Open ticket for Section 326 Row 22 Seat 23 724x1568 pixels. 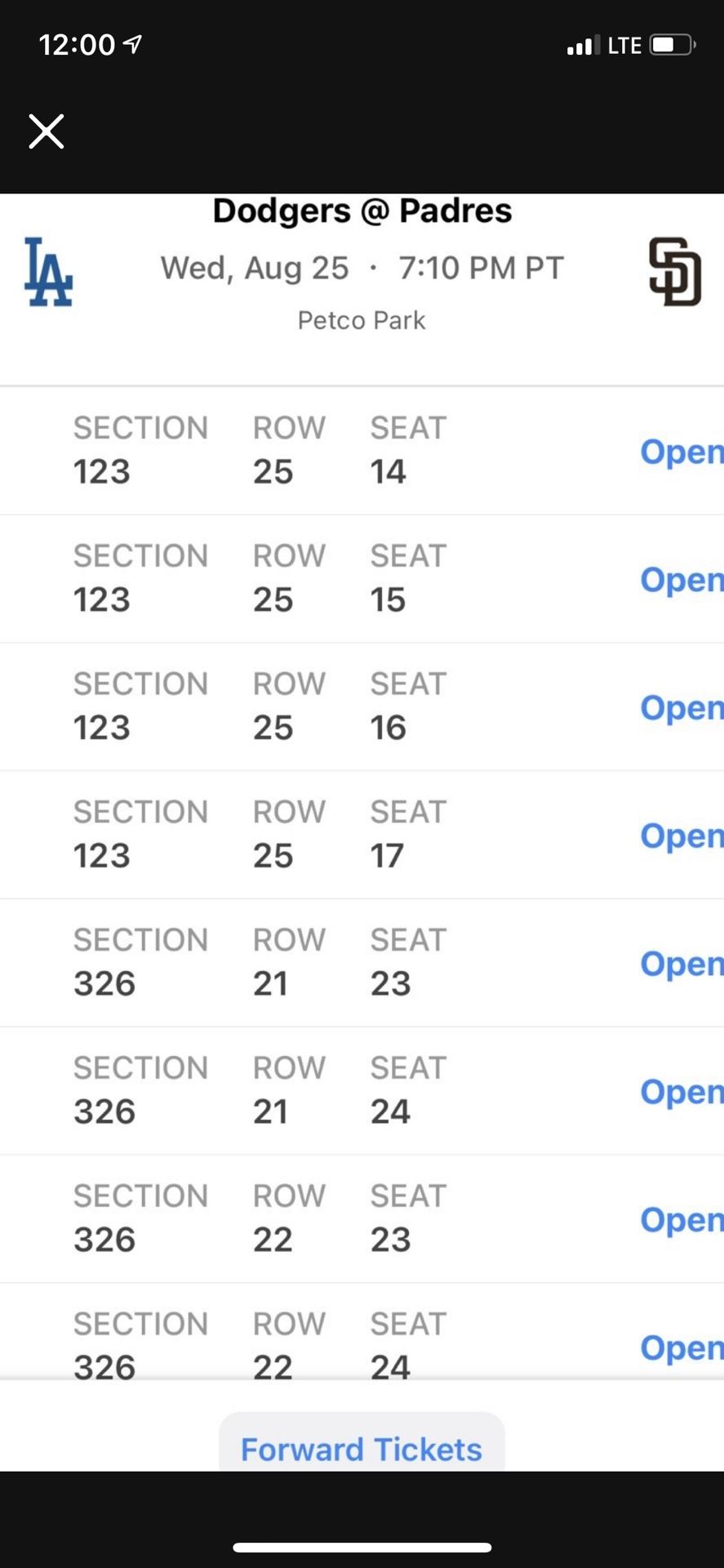[x=681, y=1220]
